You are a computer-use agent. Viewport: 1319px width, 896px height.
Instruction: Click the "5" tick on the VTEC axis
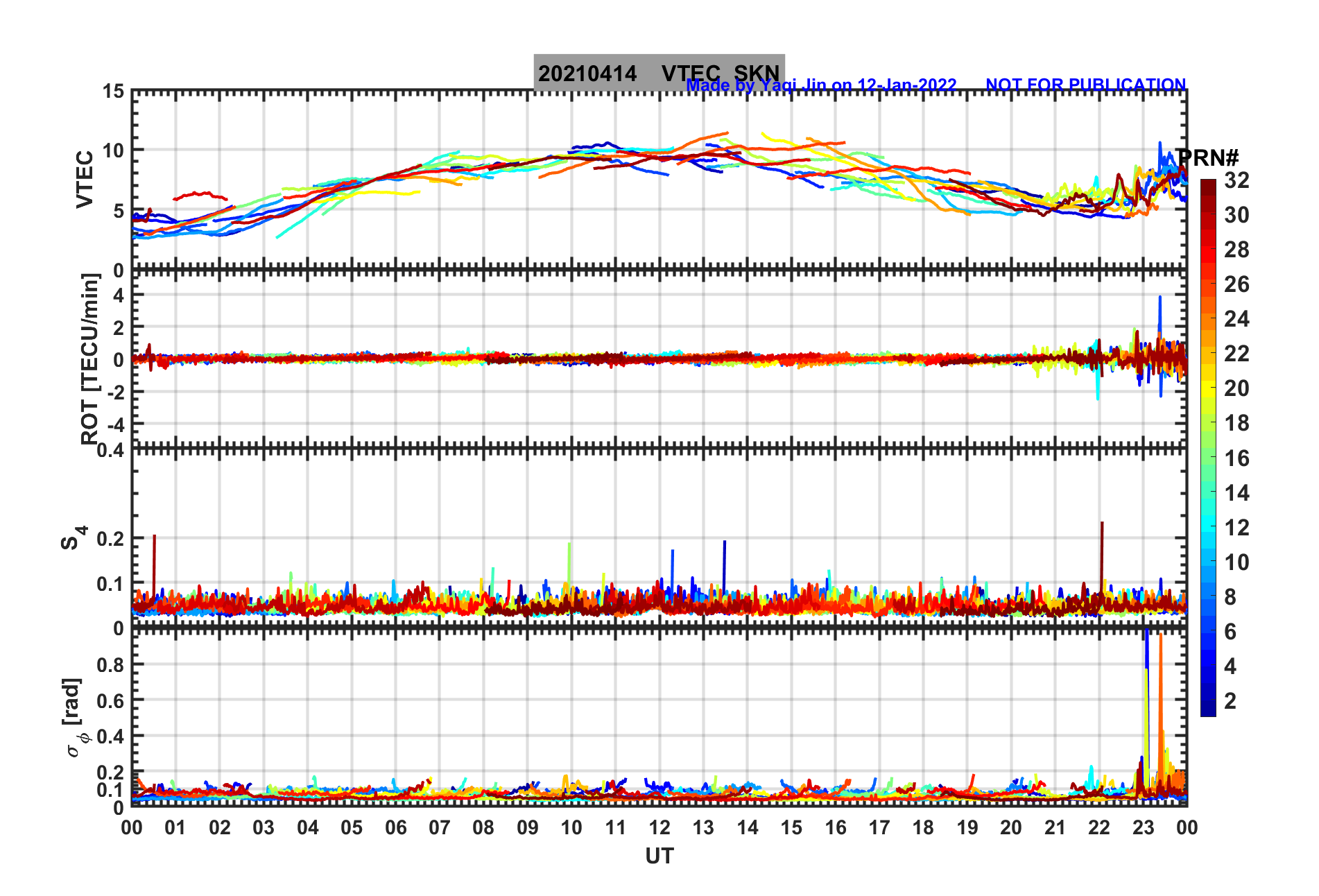tap(119, 211)
